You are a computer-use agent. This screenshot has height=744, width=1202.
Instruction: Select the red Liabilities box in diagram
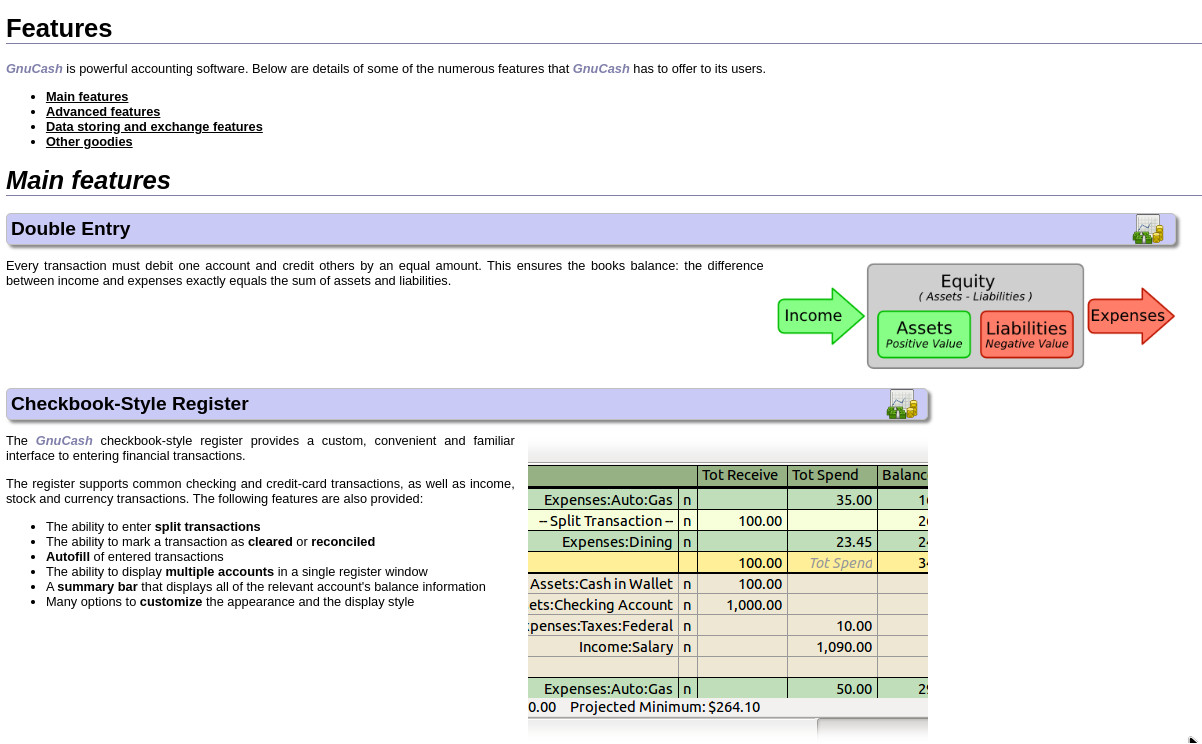1027,334
